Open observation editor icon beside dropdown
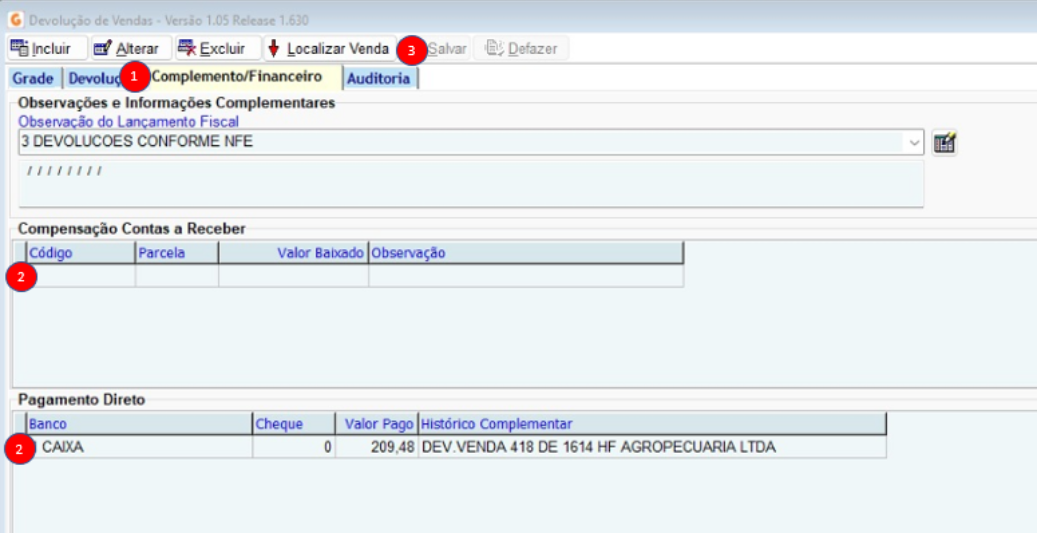Viewport: 1040px width, 539px height. click(944, 143)
